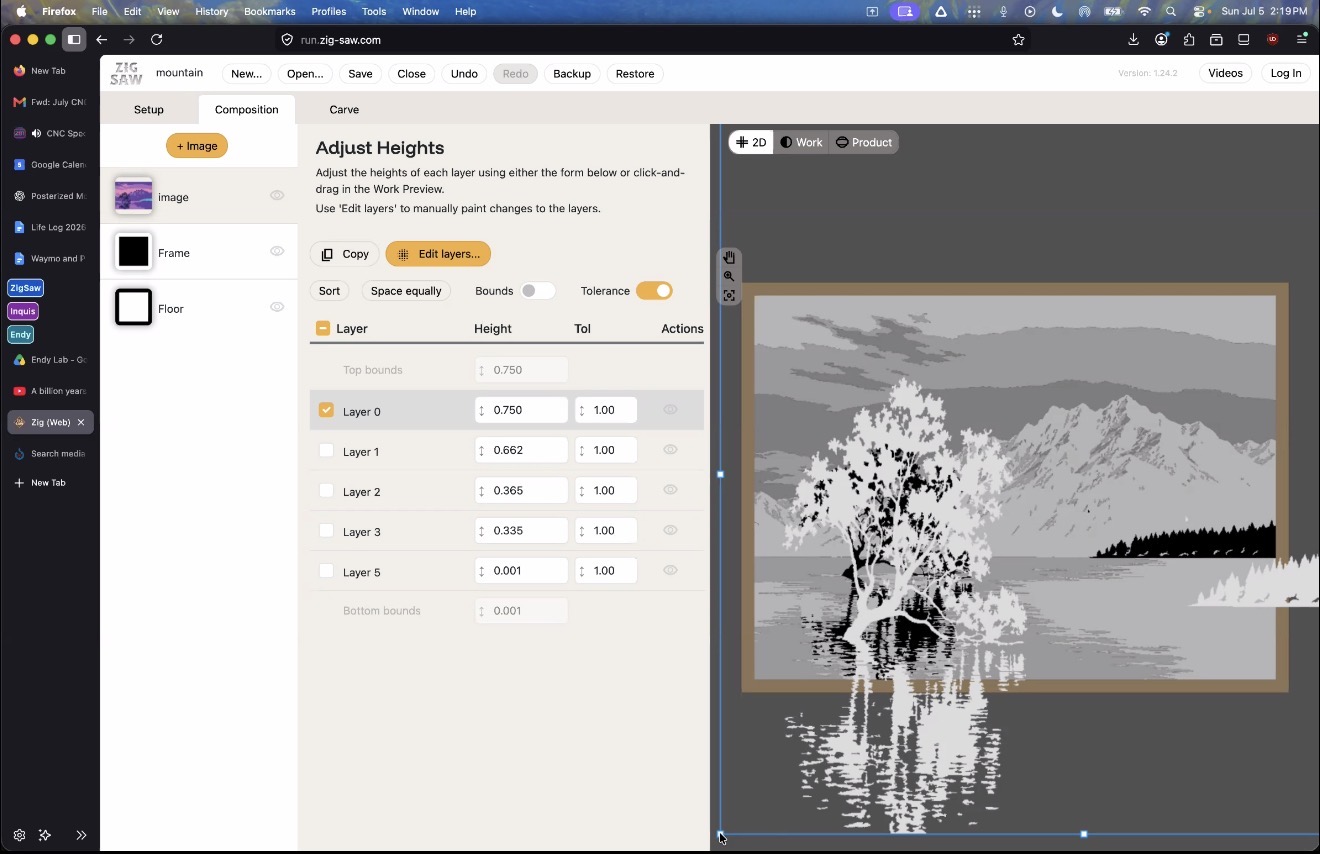Open the Firefox account icon
Viewport: 1320px width, 854px height.
coord(1161,40)
